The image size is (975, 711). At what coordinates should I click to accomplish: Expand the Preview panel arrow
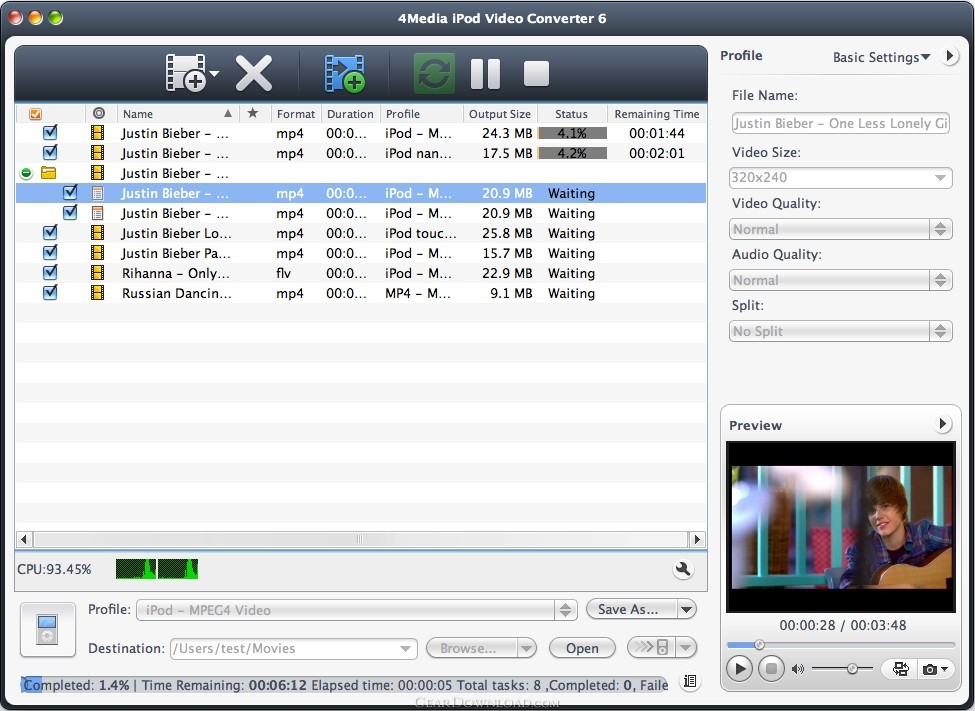[x=943, y=424]
